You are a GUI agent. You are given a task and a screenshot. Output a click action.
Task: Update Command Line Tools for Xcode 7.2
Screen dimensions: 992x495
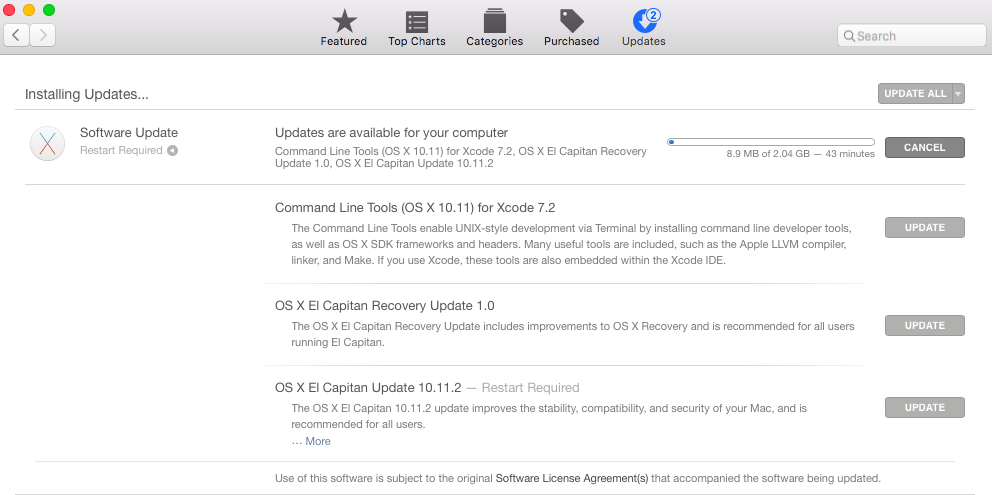tap(924, 227)
